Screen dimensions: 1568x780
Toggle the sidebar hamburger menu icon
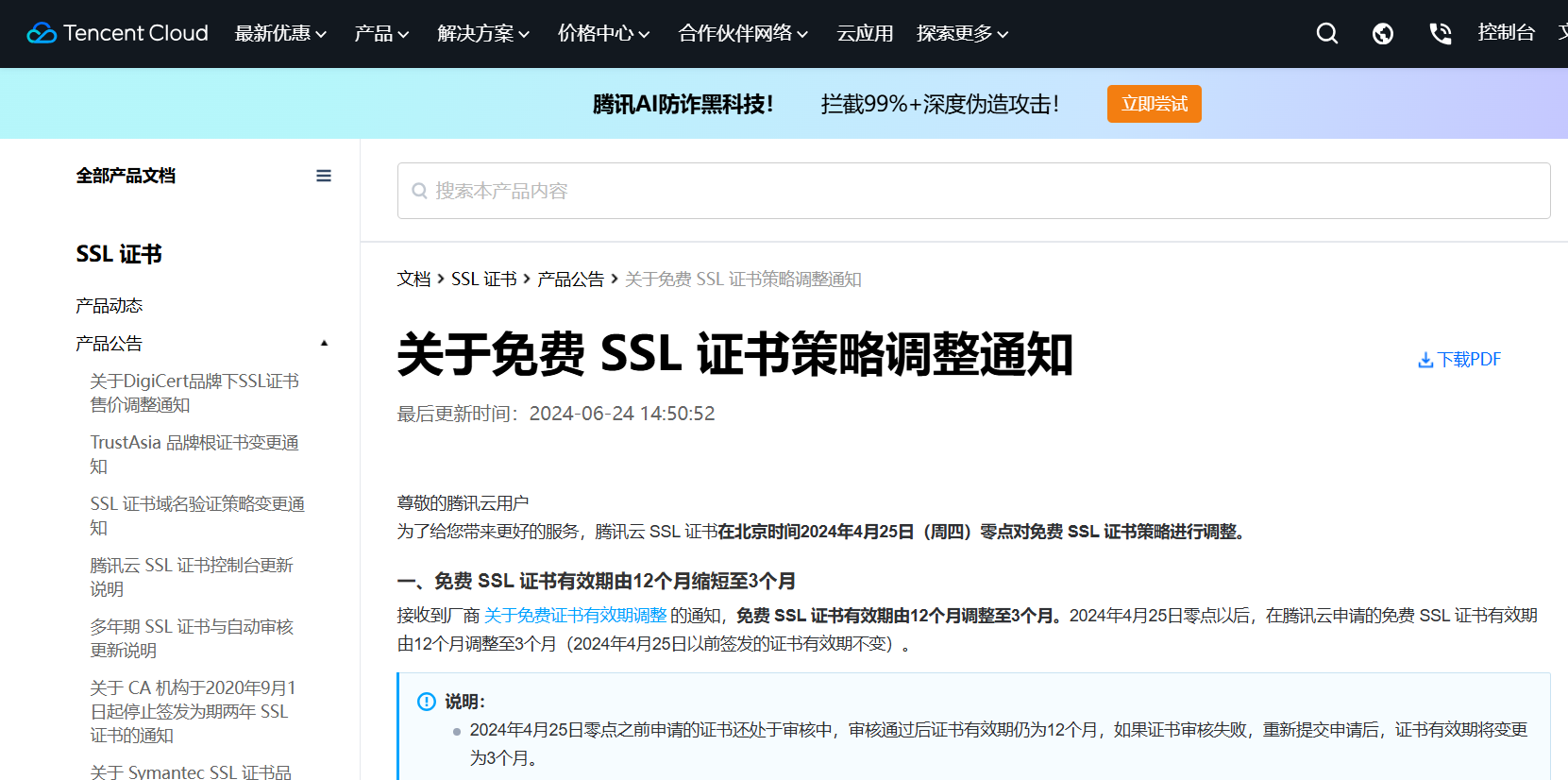point(324,176)
